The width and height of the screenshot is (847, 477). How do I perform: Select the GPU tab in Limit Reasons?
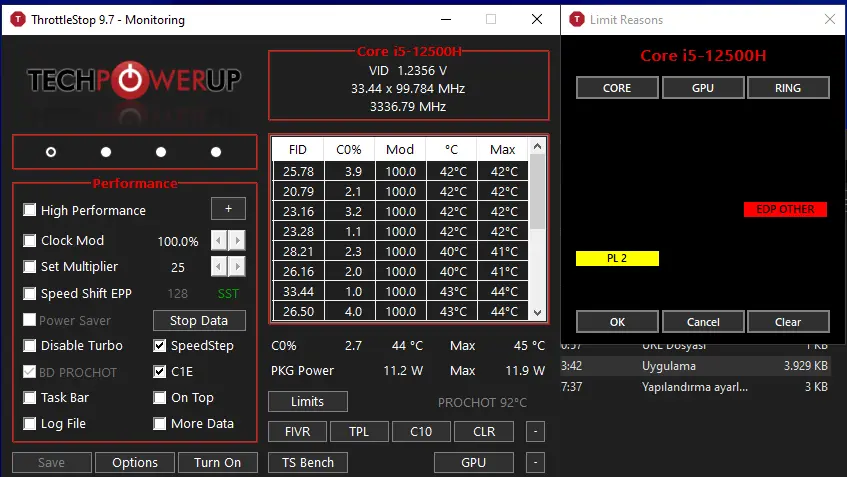pyautogui.click(x=703, y=88)
